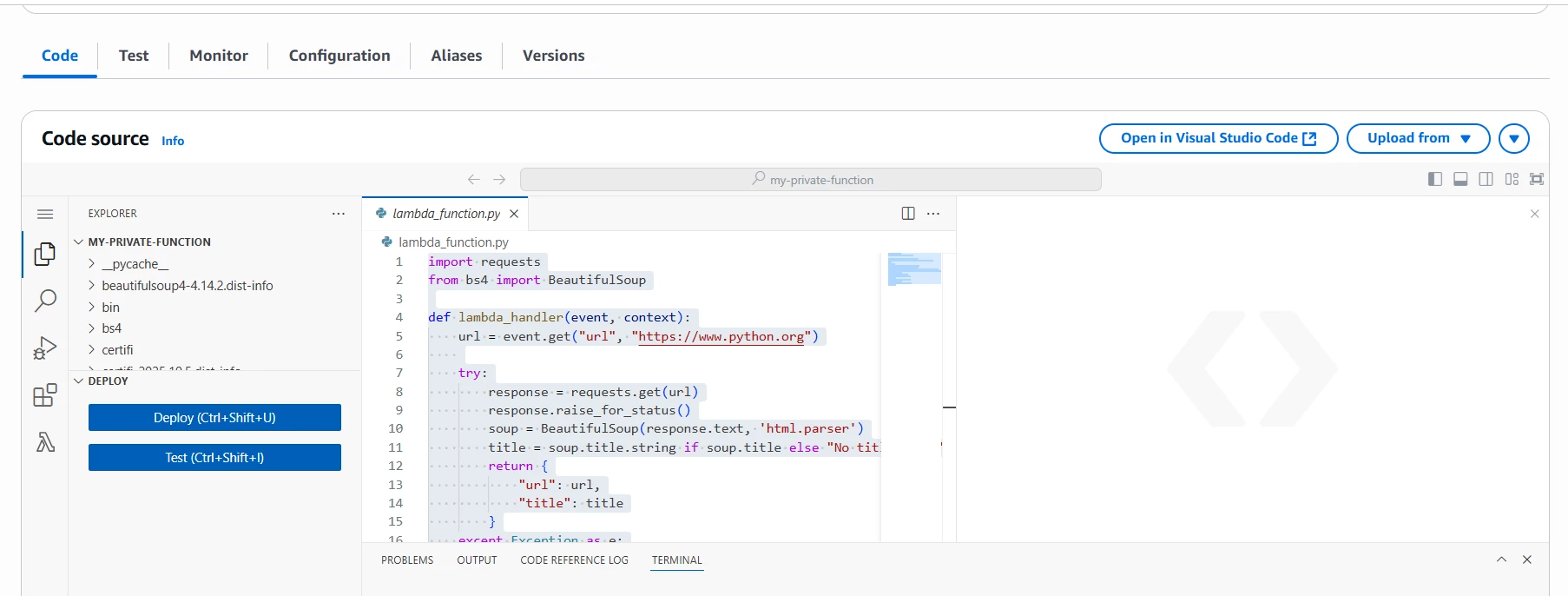Switch to the Aliases tab
Screen dimensions: 1568x596
(x=457, y=56)
